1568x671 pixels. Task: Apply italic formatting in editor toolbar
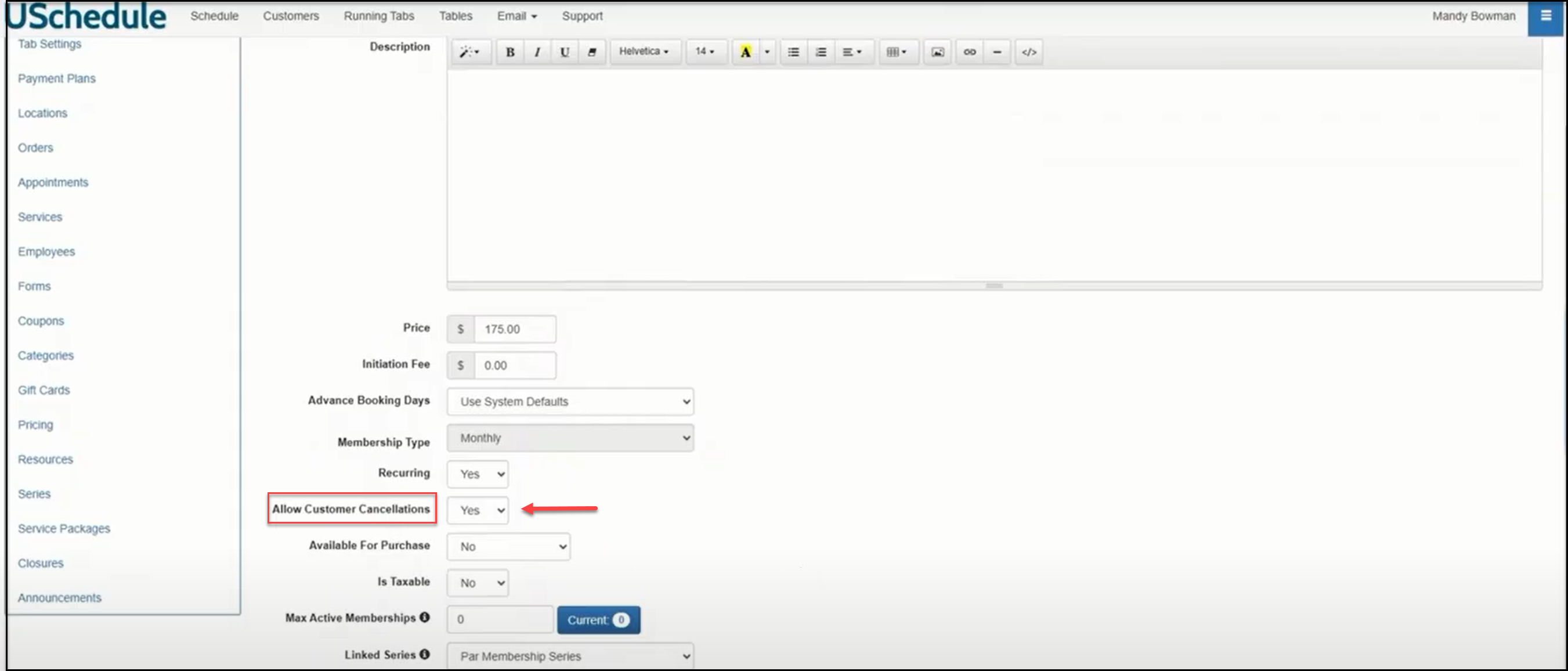click(537, 52)
